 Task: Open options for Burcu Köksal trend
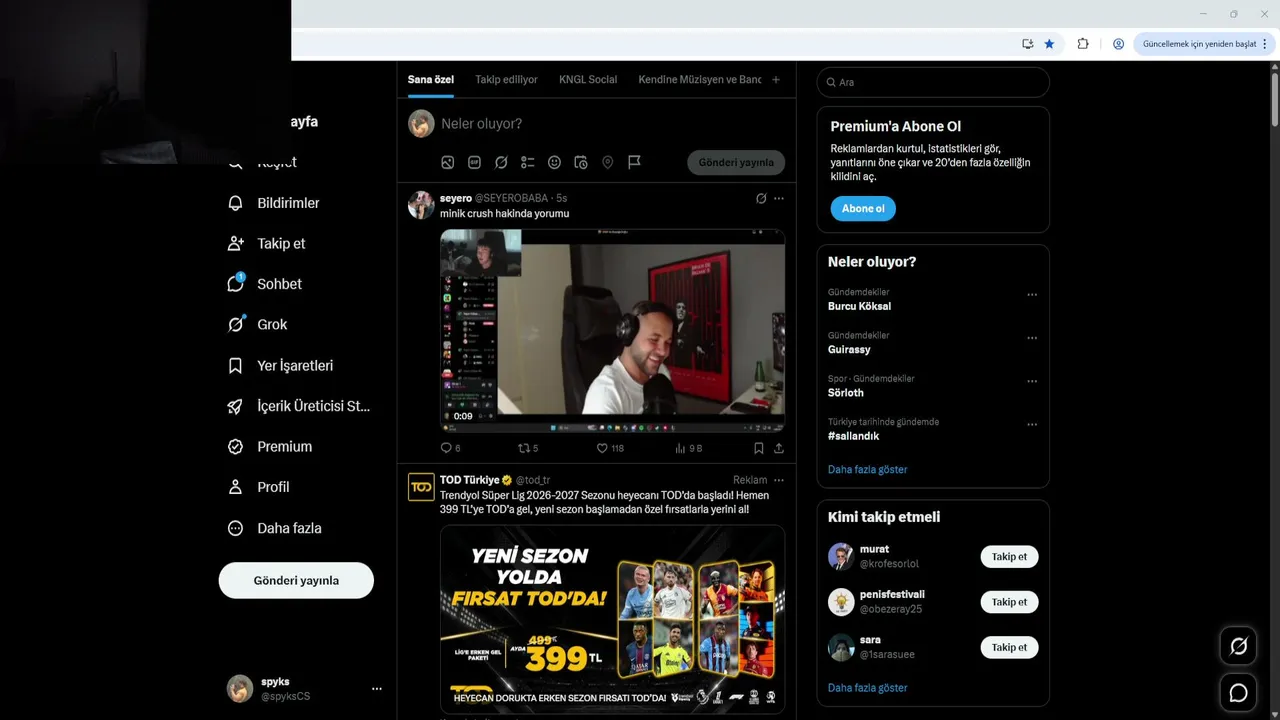point(1032,295)
